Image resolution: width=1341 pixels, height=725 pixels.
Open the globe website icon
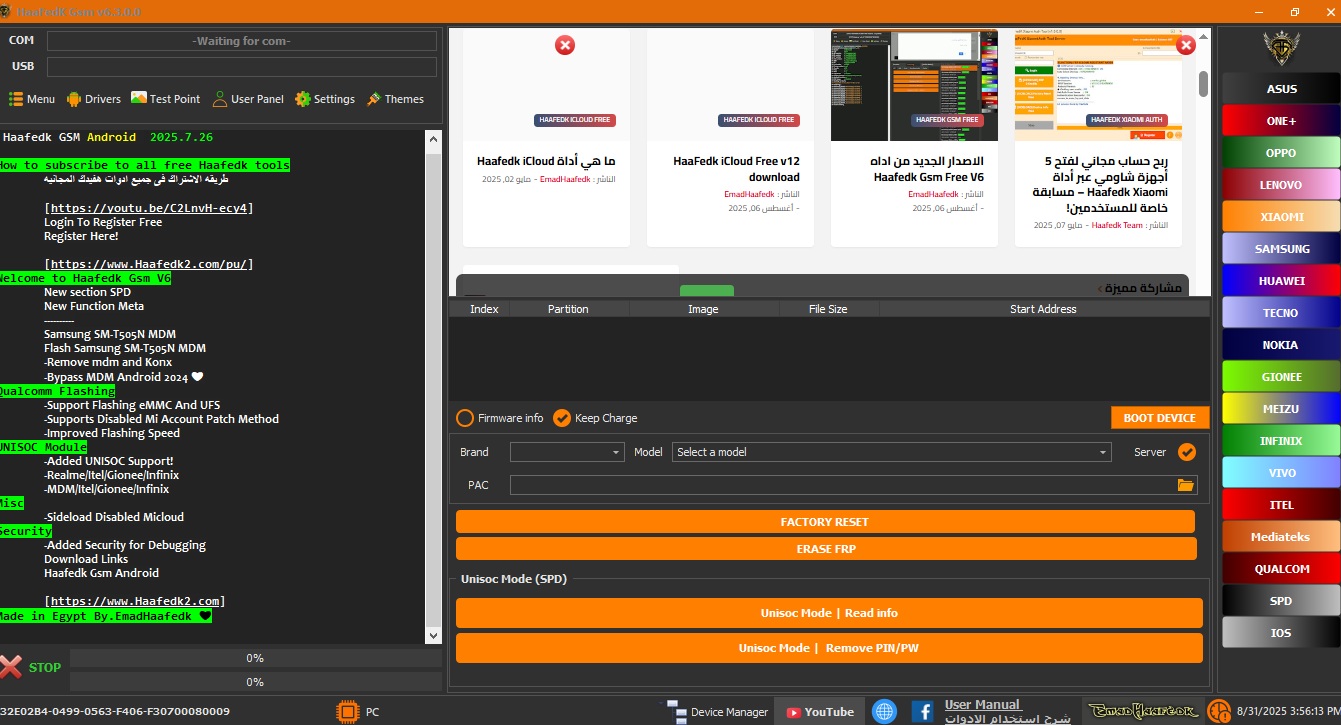coord(884,712)
